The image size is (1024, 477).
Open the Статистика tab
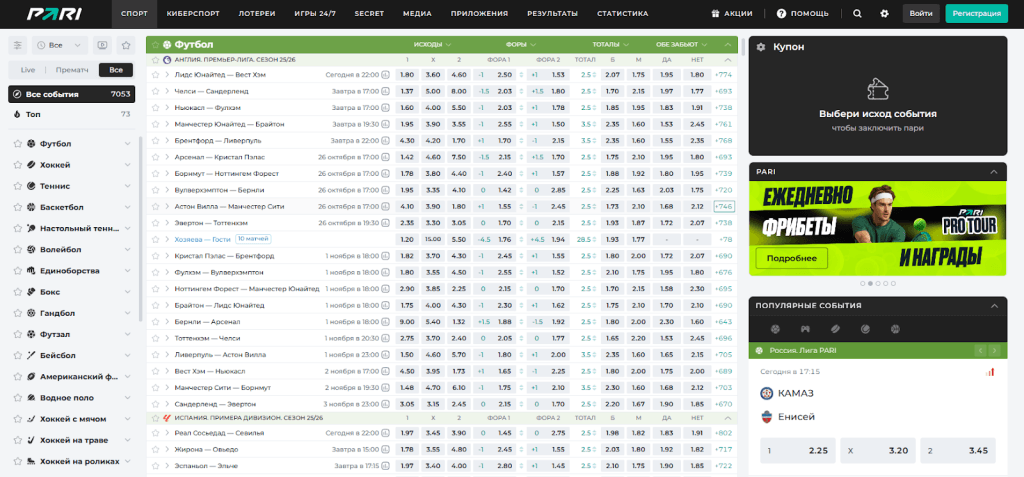[623, 13]
